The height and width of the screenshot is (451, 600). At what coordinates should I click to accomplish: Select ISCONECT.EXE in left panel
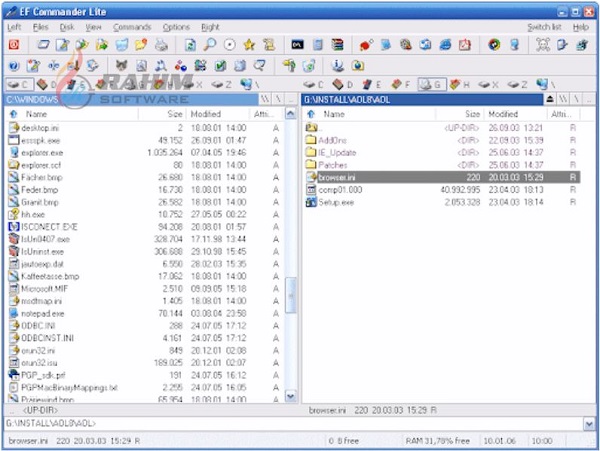click(145, 227)
